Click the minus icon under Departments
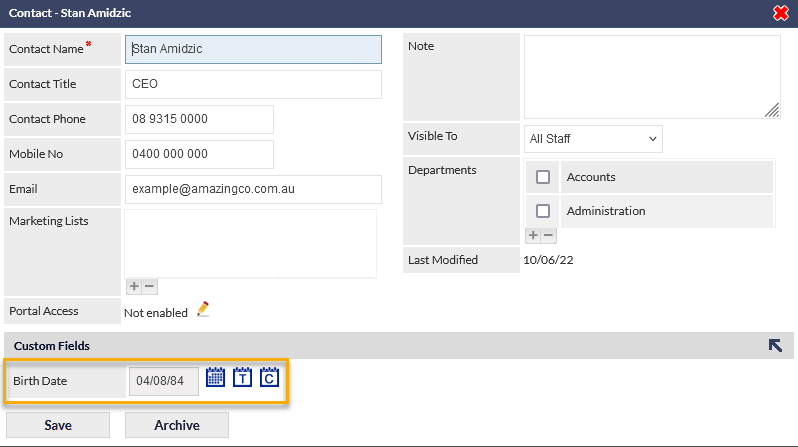 [x=548, y=235]
